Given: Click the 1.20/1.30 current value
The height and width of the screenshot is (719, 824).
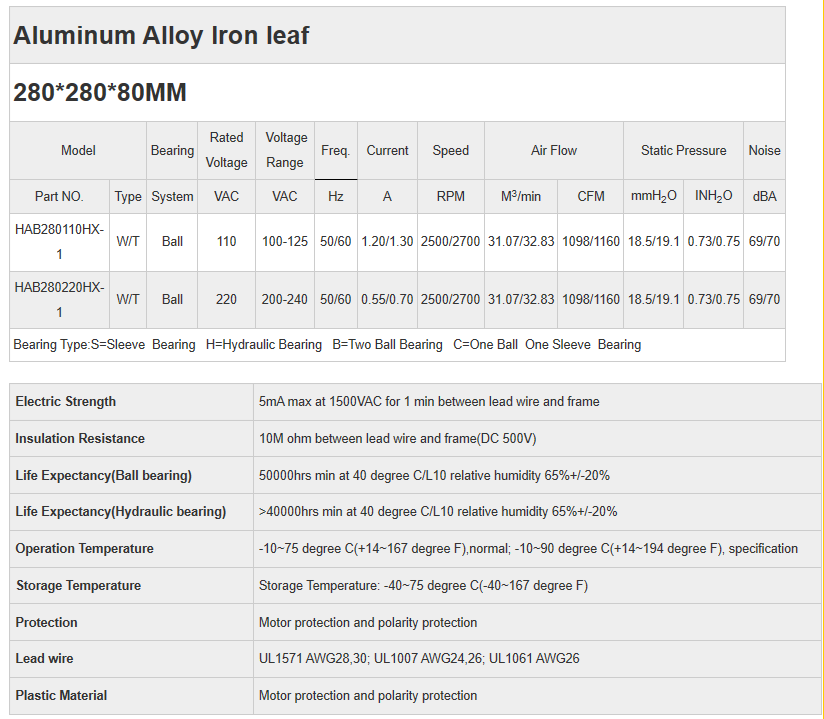Looking at the screenshot, I should pyautogui.click(x=387, y=242).
